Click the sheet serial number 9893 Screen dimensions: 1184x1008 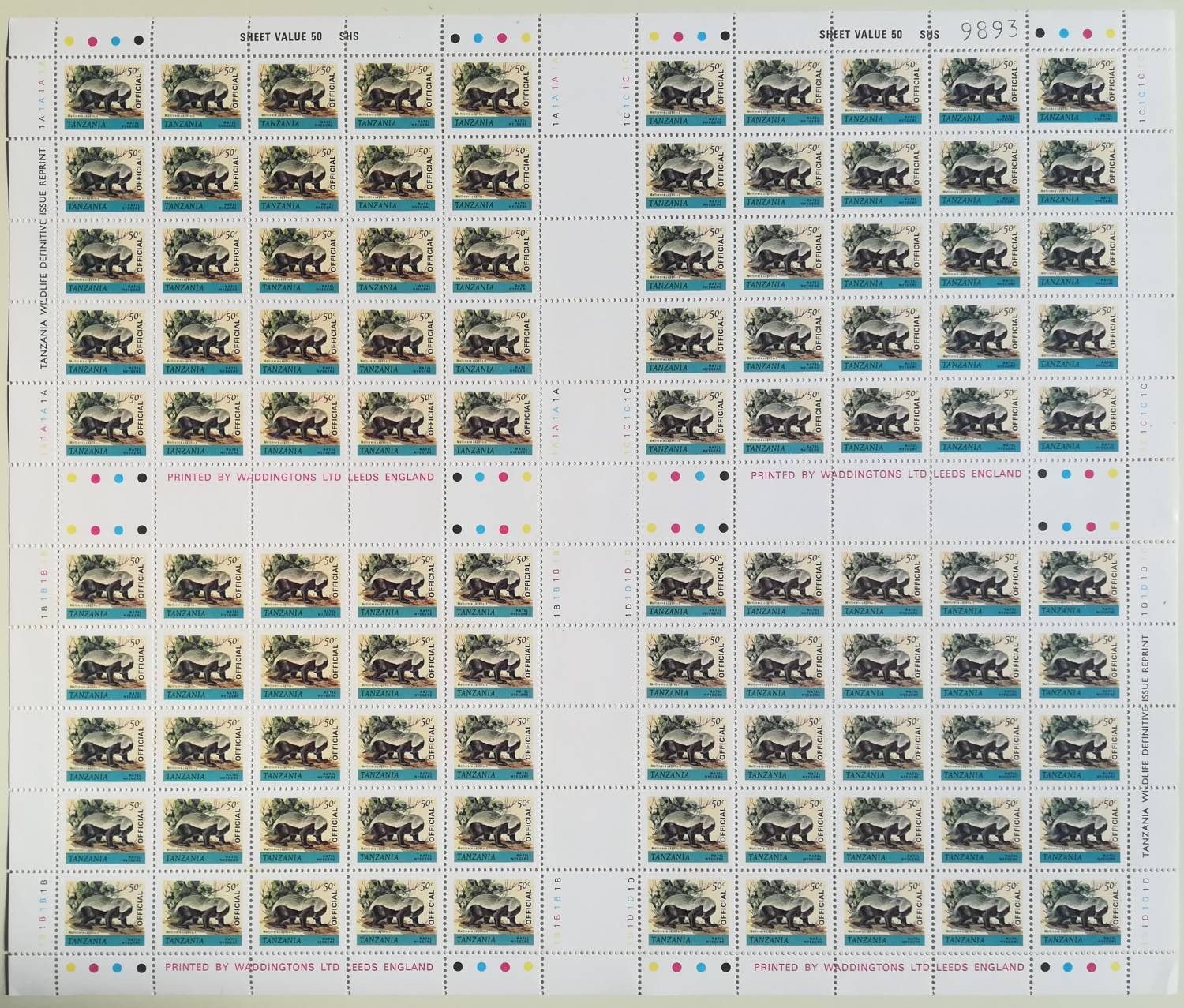989,30
